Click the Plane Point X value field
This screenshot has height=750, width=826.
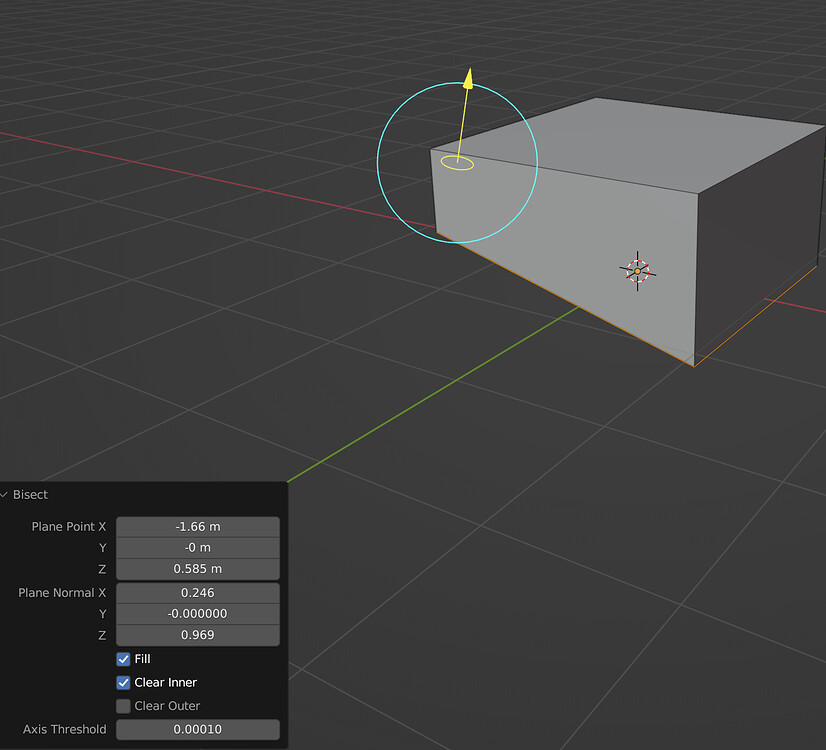tap(197, 526)
